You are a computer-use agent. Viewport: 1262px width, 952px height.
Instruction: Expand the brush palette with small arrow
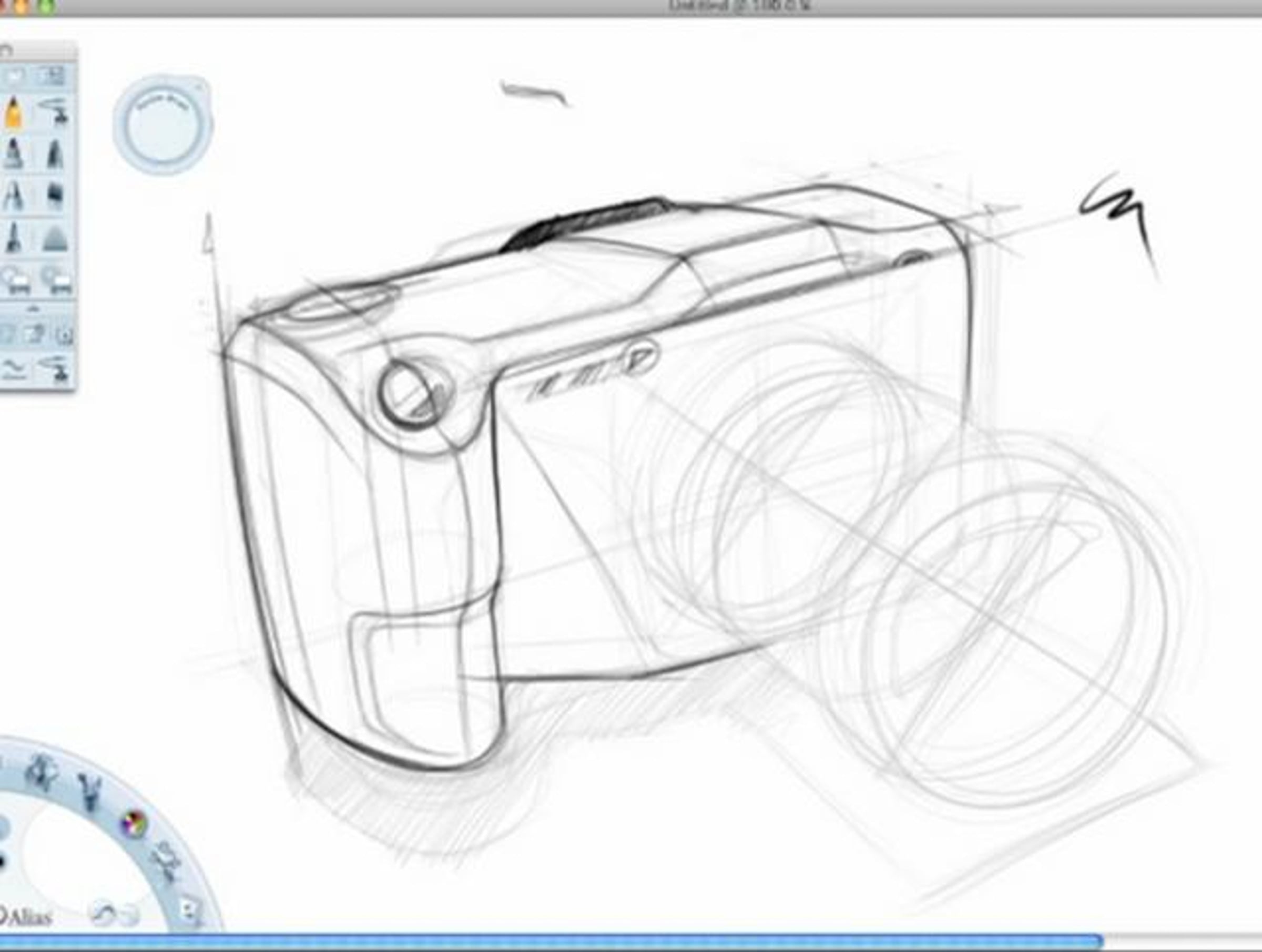(33, 309)
